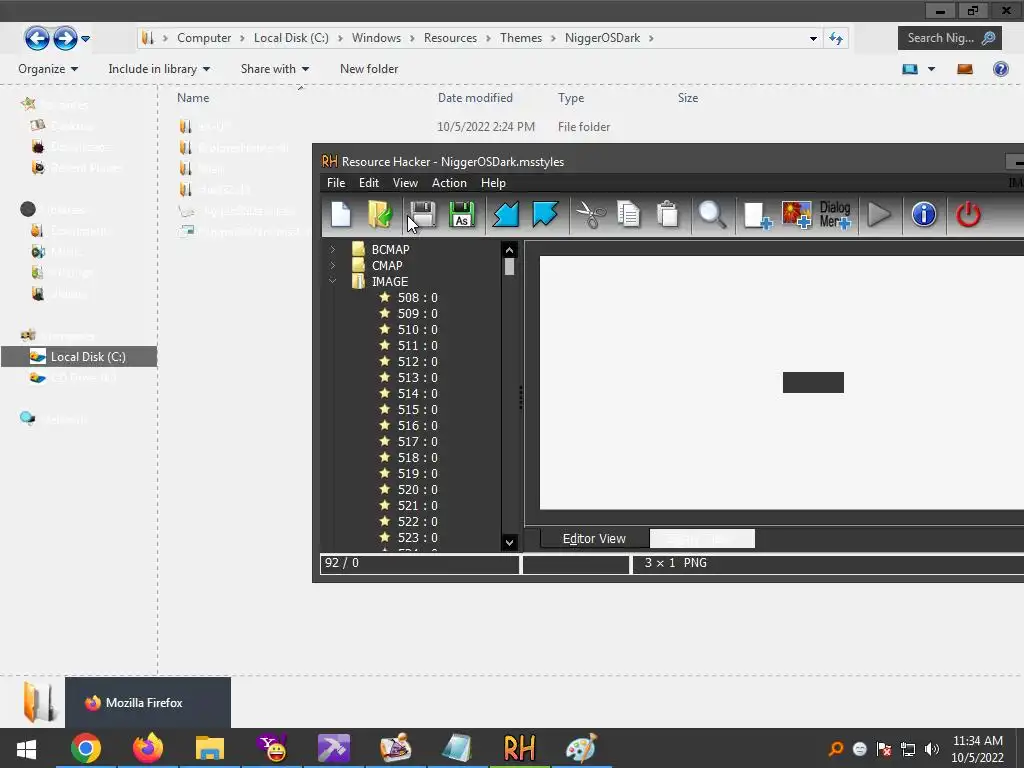This screenshot has width=1024, height=768.
Task: Open a file using the folder icon in Resource Hacker
Action: 380,214
